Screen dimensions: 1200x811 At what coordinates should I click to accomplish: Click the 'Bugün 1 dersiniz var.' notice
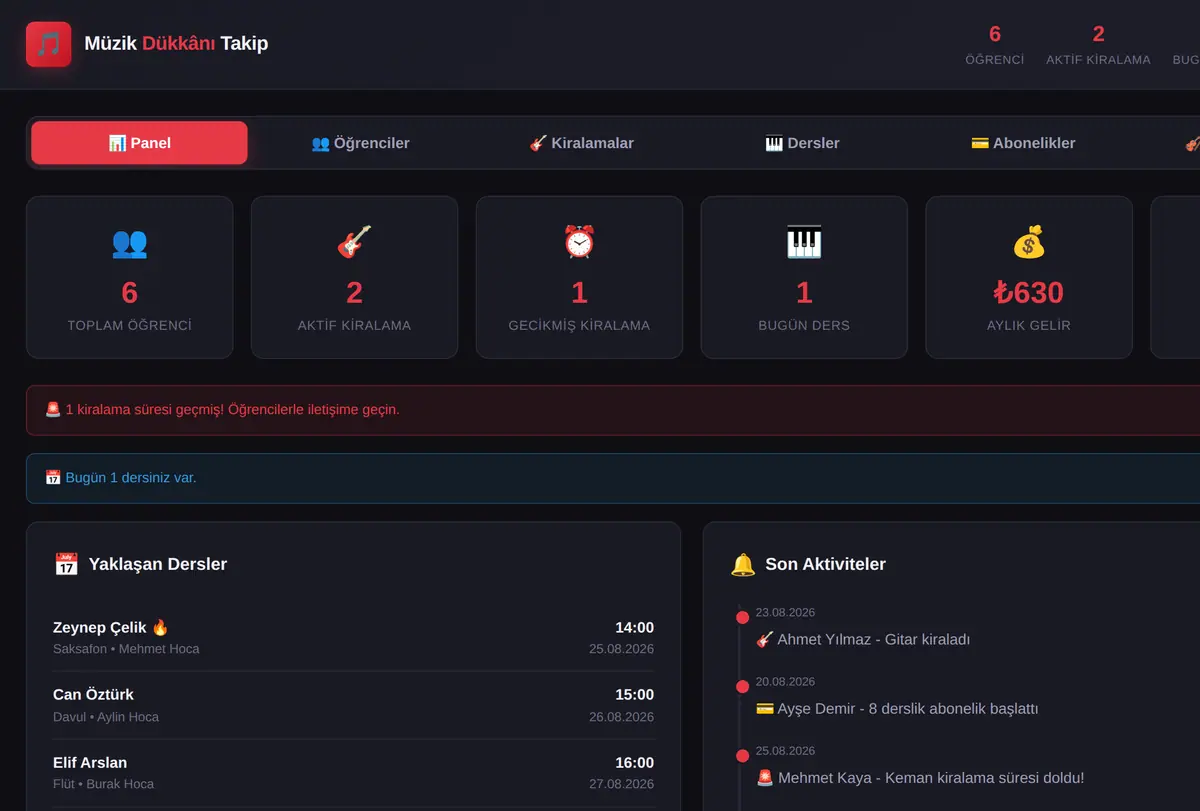(131, 477)
